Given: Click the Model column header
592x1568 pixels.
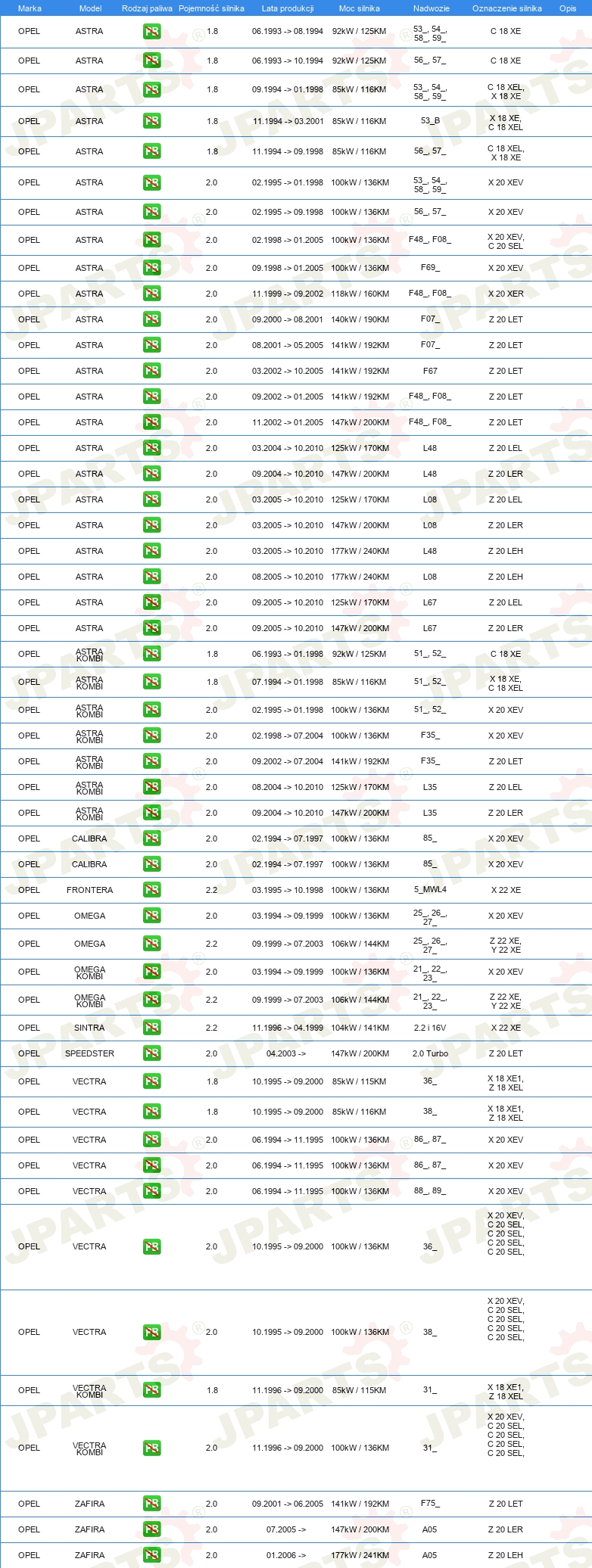Looking at the screenshot, I should coord(91,8).
